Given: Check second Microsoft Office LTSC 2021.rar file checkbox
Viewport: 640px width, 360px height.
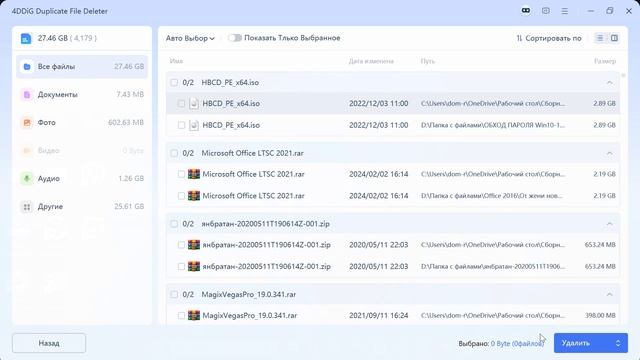Looking at the screenshot, I should (x=181, y=196).
